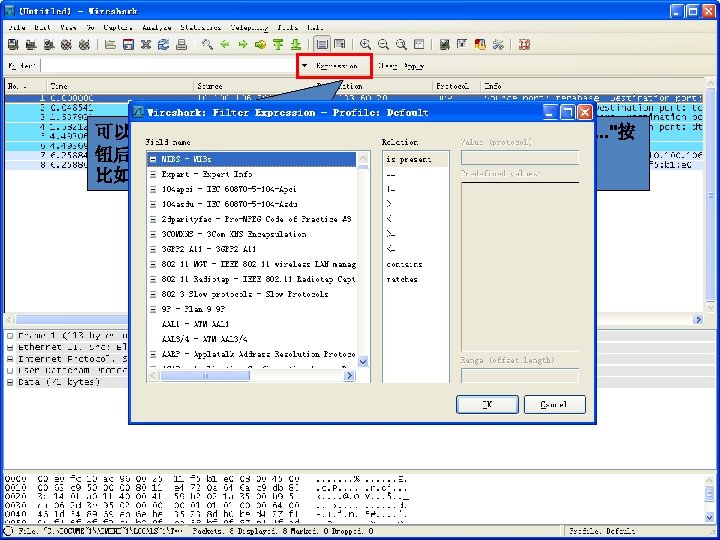This screenshot has width=720, height=540.
Task: Open help from the toolbar
Action: (x=524, y=45)
